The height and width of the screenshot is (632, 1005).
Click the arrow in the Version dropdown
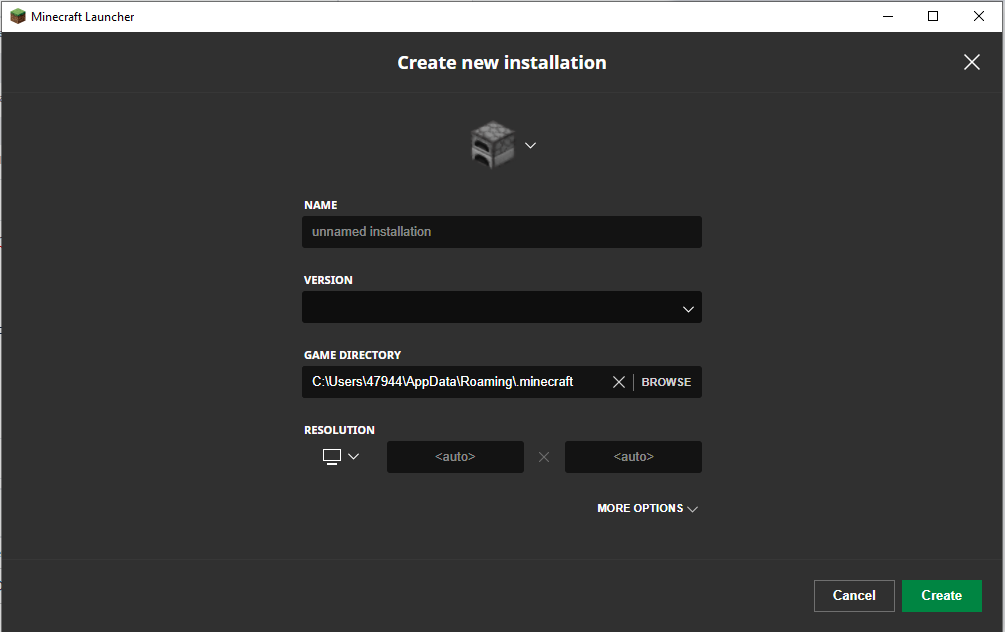(688, 309)
